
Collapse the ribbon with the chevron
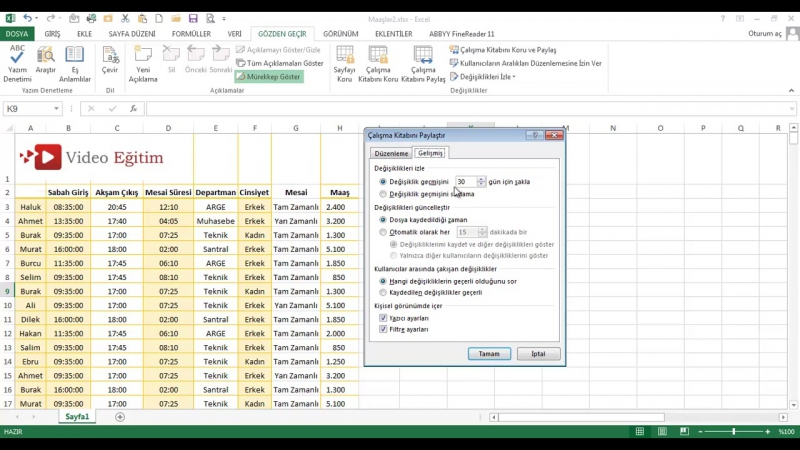[791, 90]
